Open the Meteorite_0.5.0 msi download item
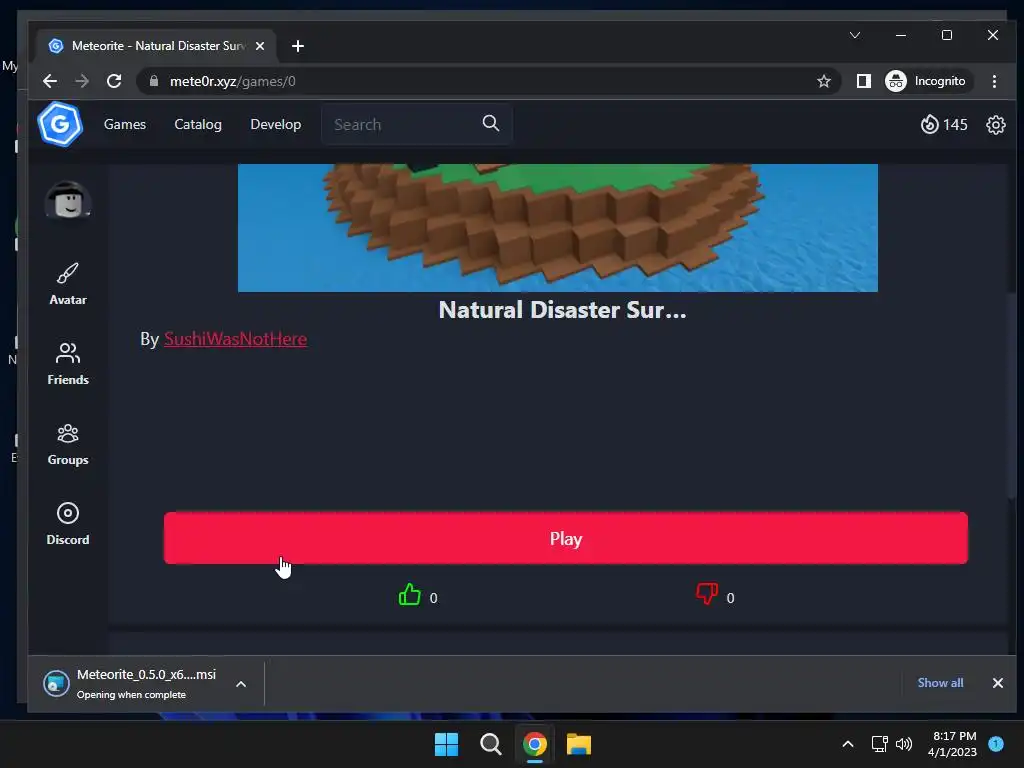The width and height of the screenshot is (1024, 768). [131, 684]
